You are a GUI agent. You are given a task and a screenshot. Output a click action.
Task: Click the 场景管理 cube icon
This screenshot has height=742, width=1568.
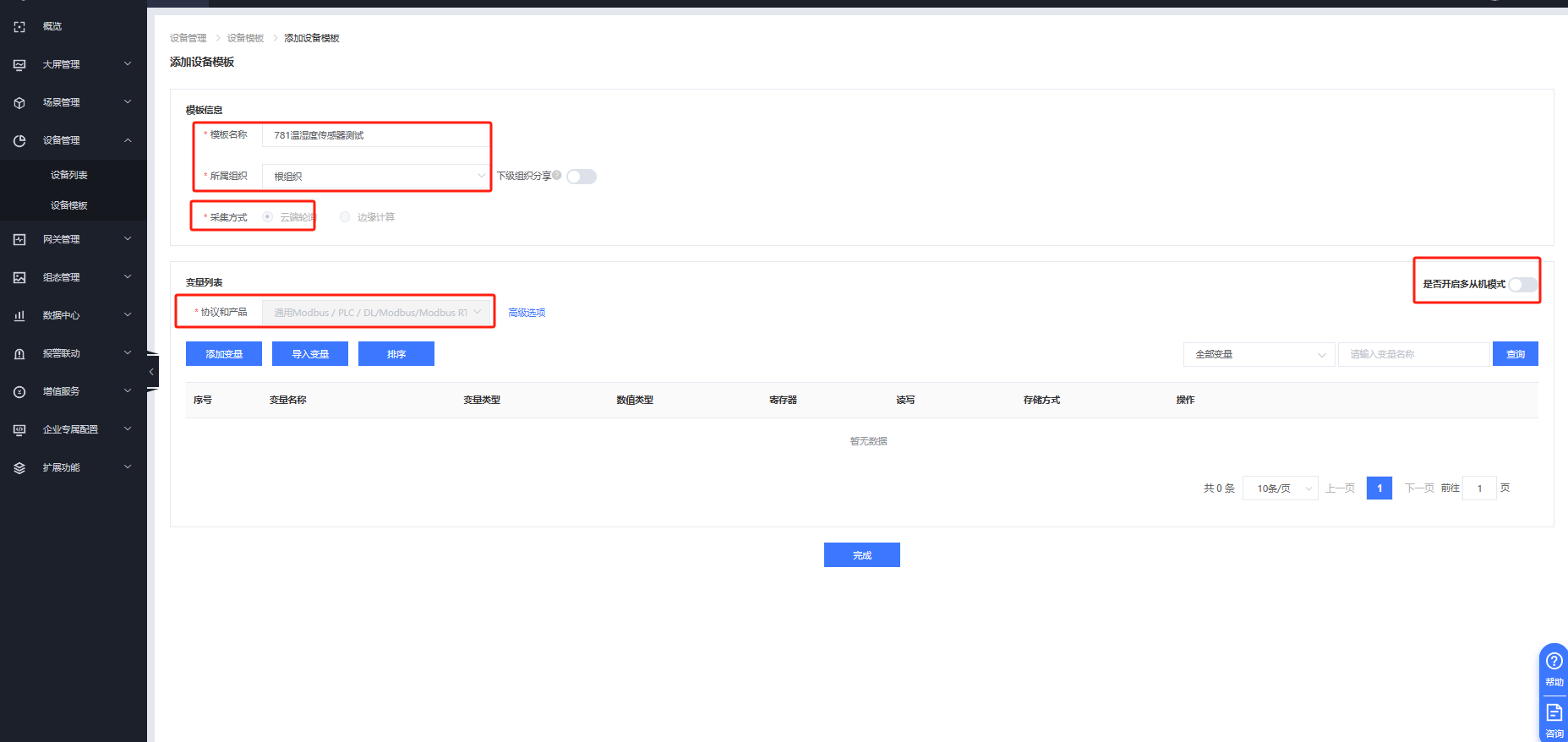coord(19,103)
